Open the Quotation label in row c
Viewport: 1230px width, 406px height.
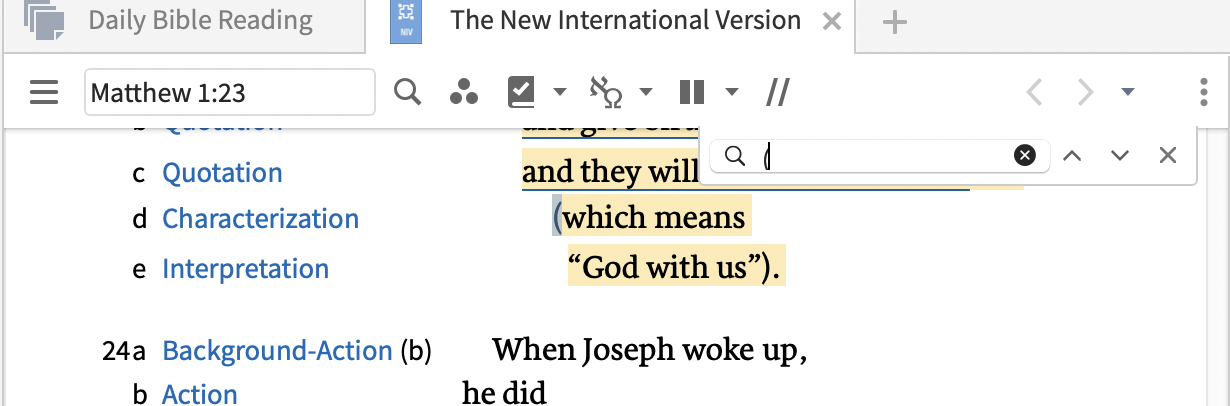(x=222, y=173)
